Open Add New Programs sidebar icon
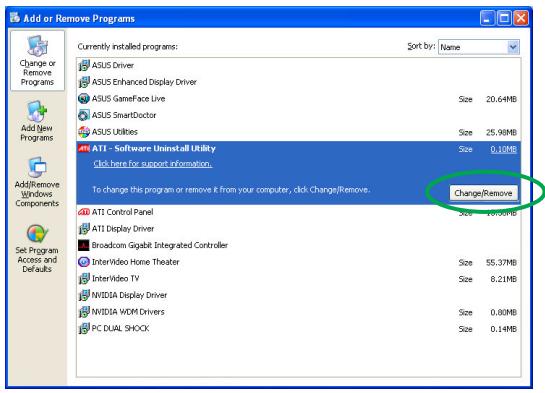Viewport: 545px width, 393px height. [x=37, y=111]
